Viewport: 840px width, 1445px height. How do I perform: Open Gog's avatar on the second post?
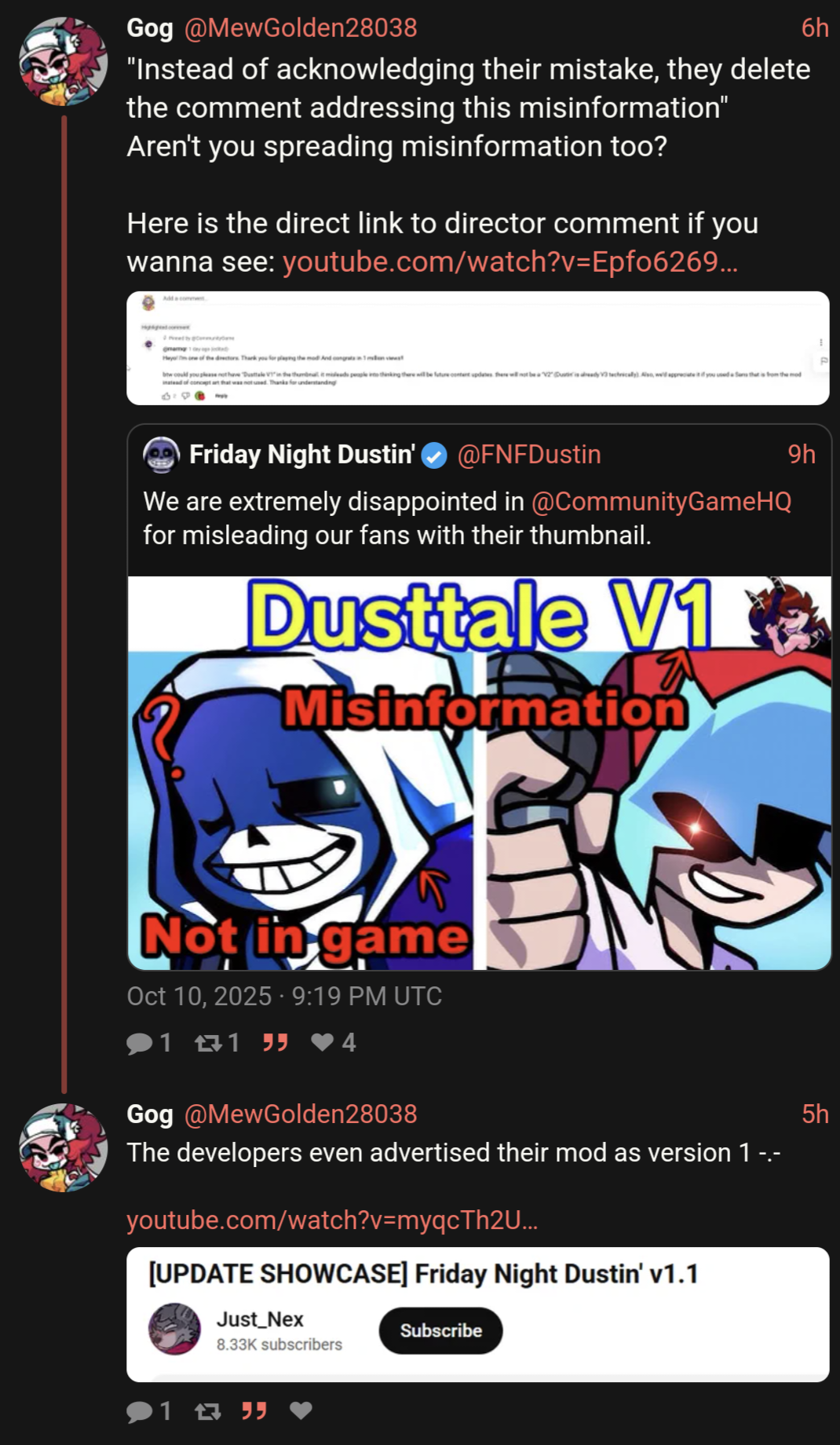(64, 1147)
